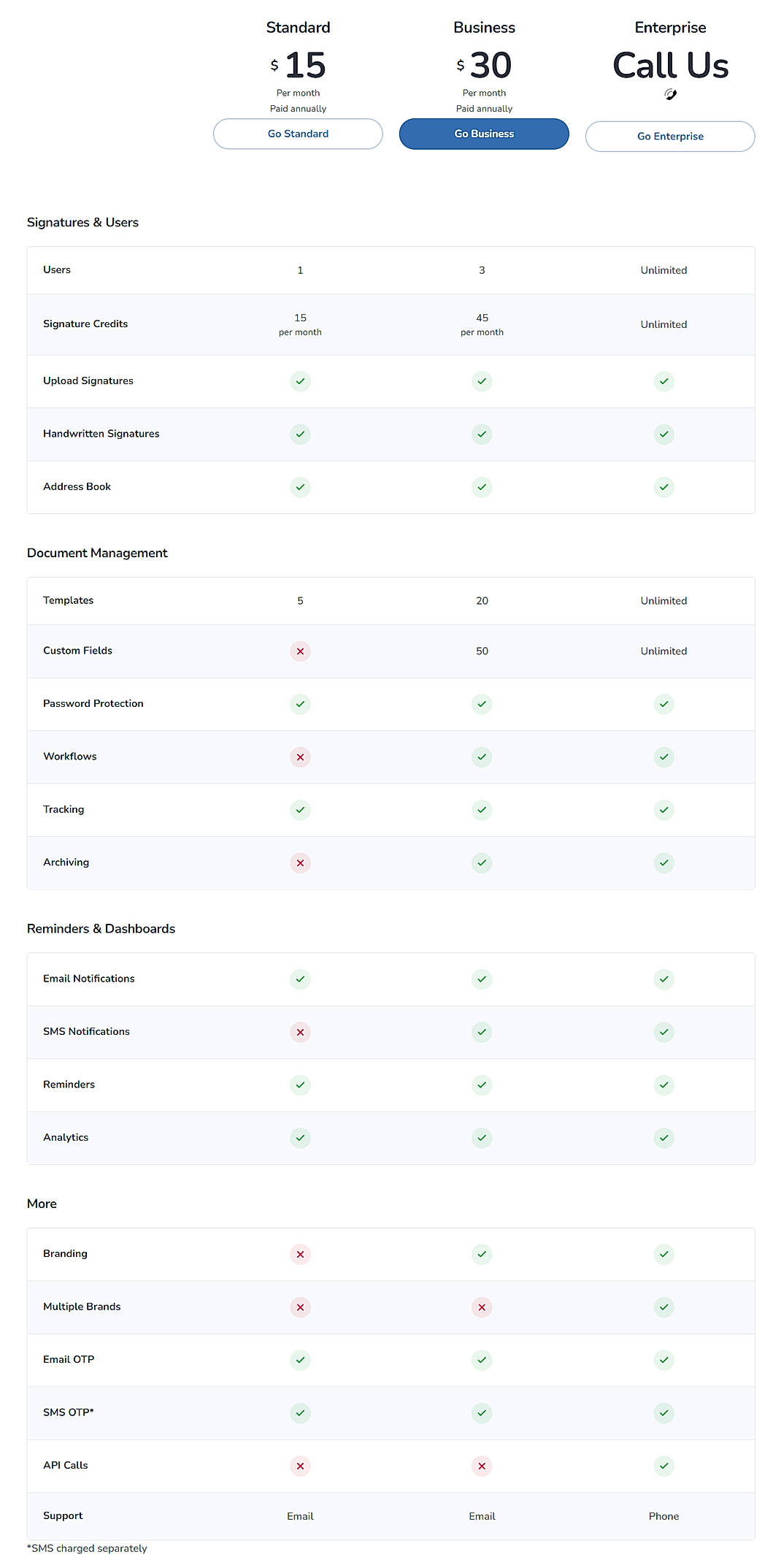
Task: Click the SMS charged separately note
Action: 86,1548
